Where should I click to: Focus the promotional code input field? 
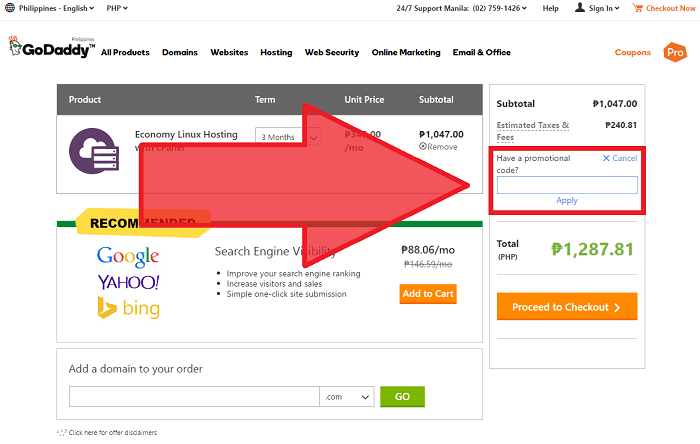567,185
